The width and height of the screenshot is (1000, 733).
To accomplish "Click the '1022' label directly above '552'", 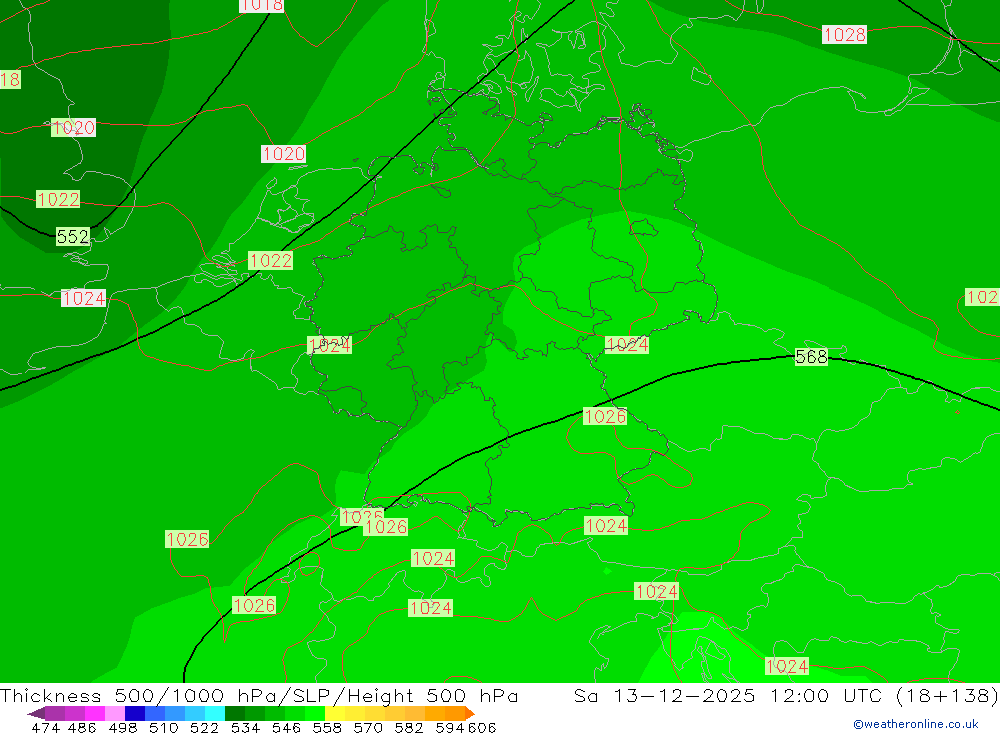I will click(x=58, y=200).
